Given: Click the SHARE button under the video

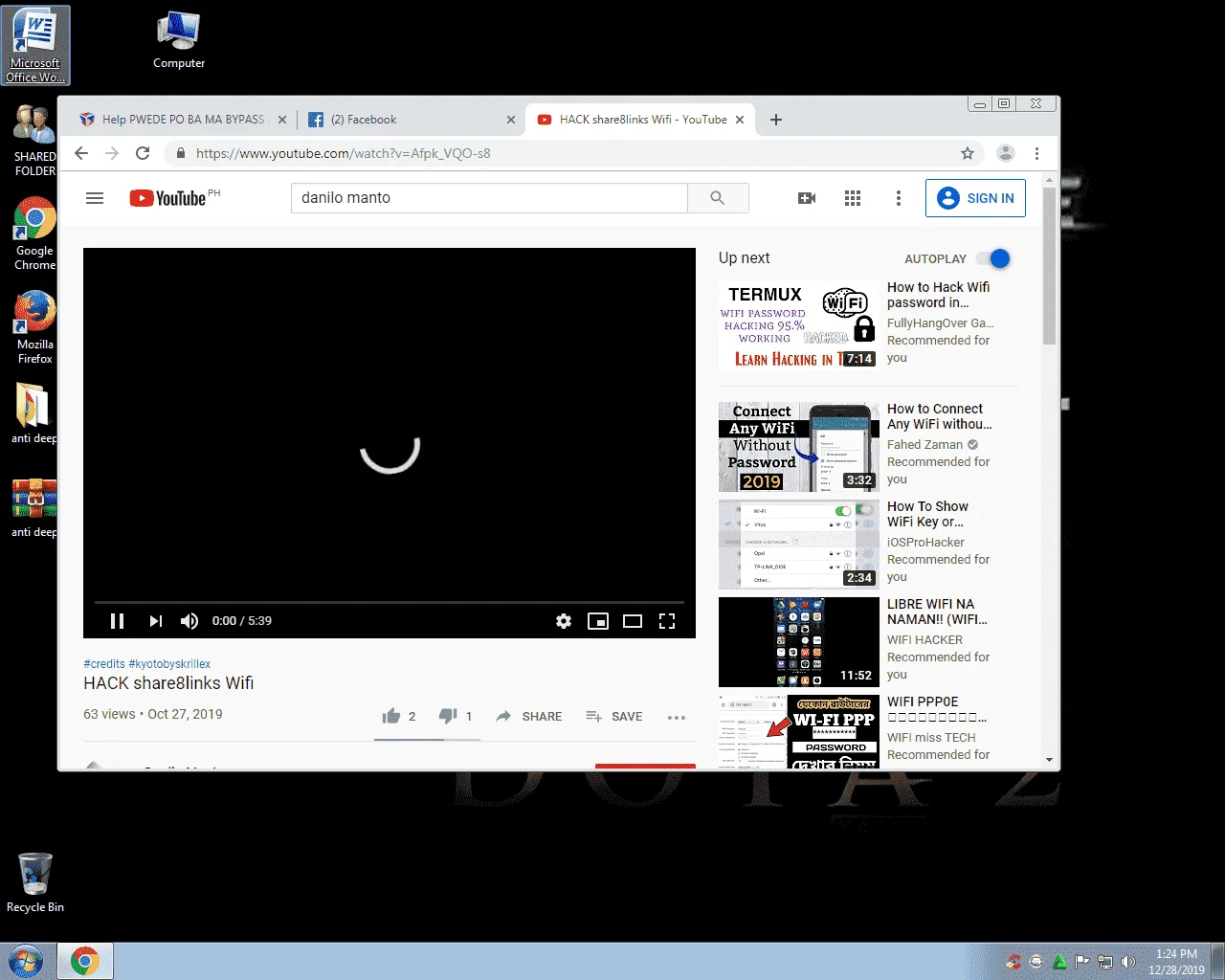Looking at the screenshot, I should click(528, 716).
